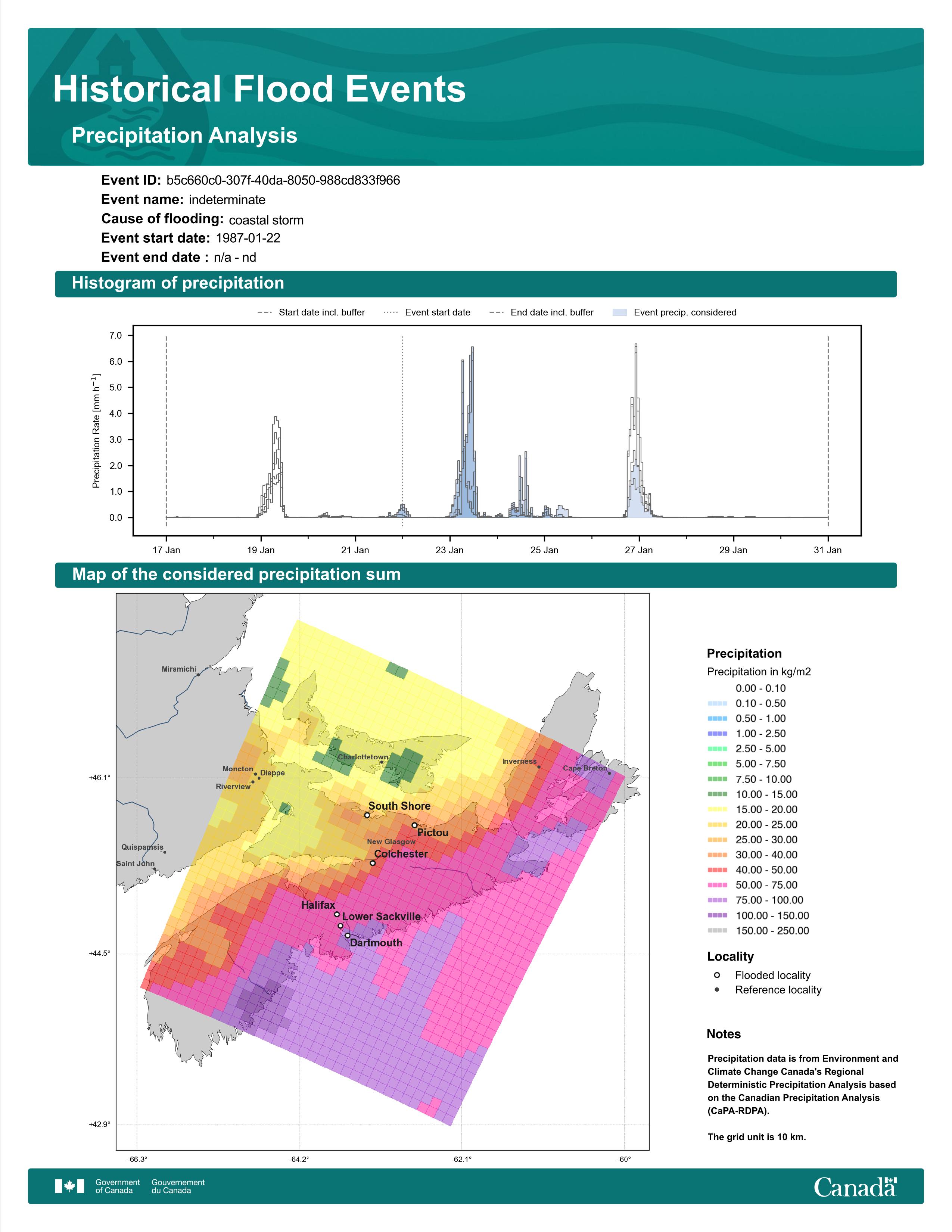
Task: Click the Precipitation Analysis subtitle
Action: [184, 136]
